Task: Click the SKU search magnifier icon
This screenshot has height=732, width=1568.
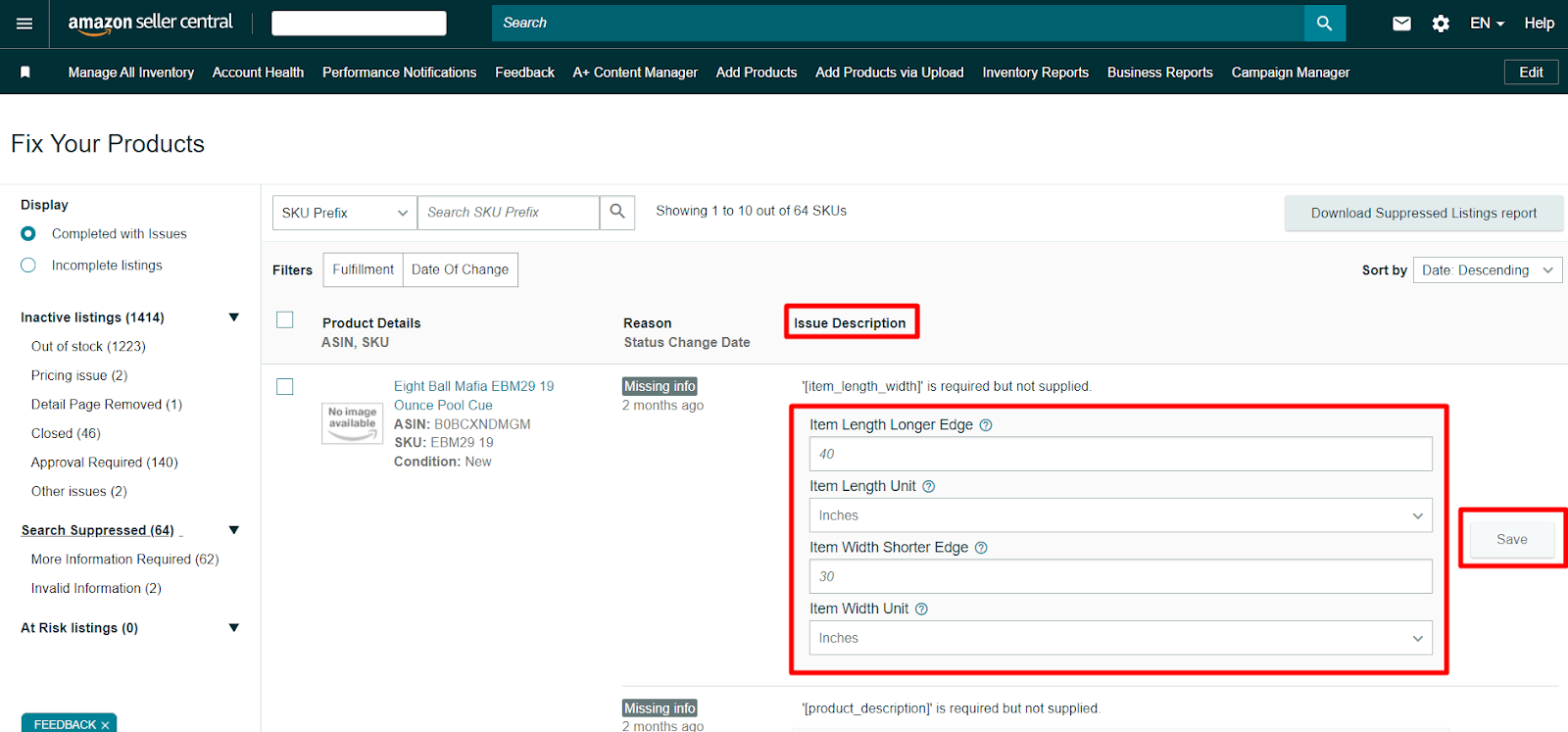Action: click(617, 212)
